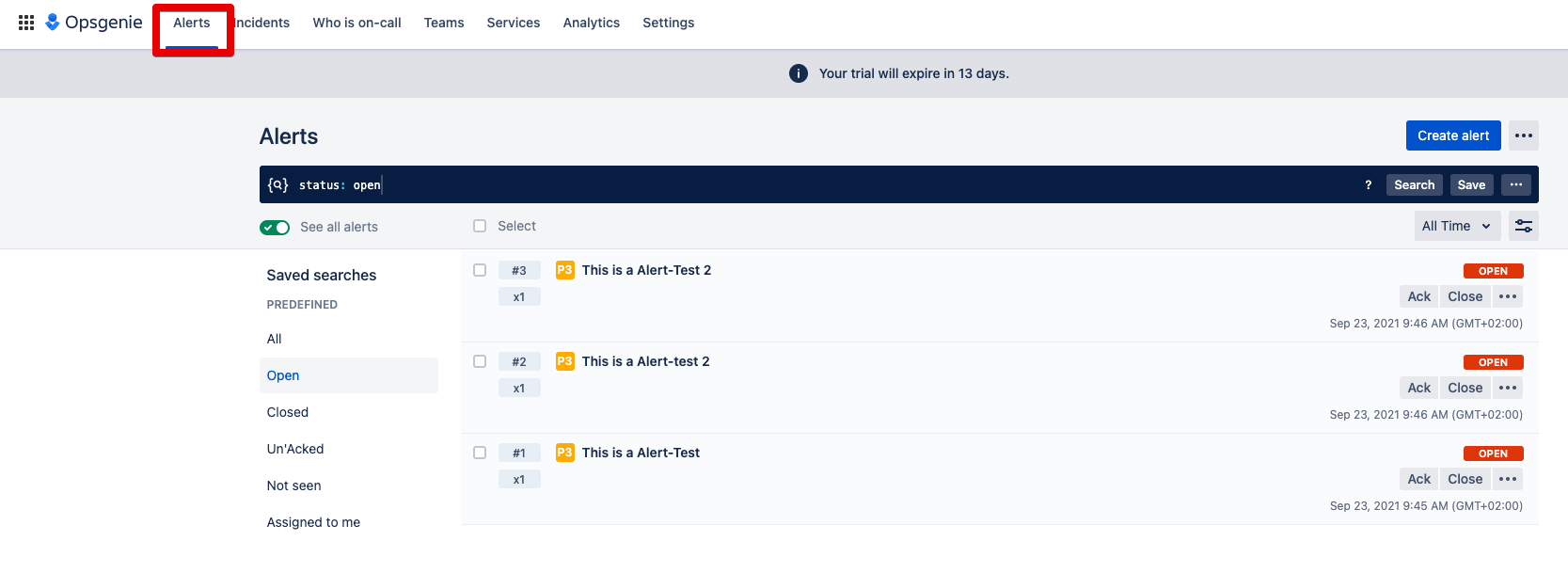Click the trial info icon
Screen dimensions: 1568x573
pos(798,73)
